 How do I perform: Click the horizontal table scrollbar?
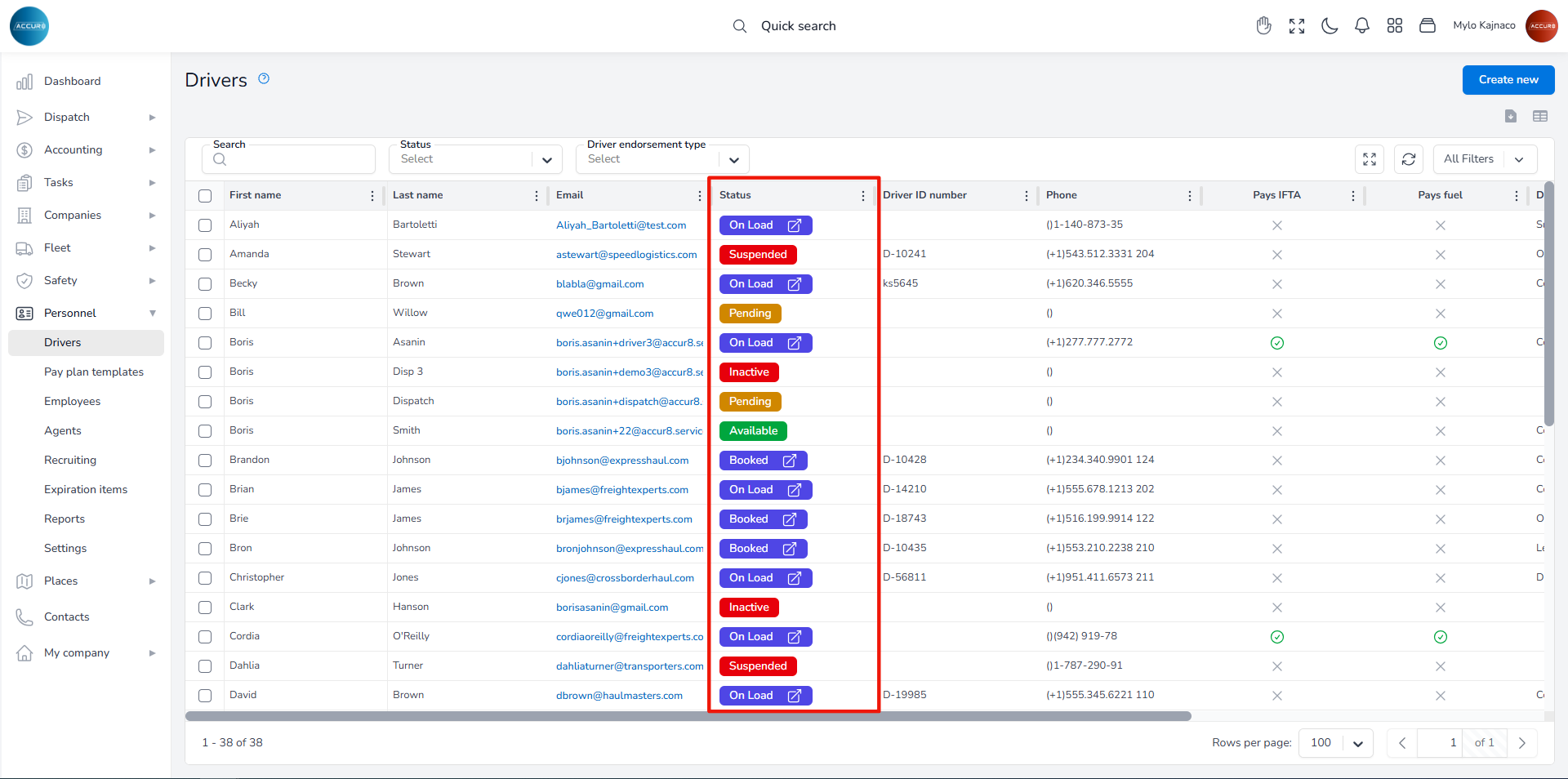pyautogui.click(x=688, y=716)
